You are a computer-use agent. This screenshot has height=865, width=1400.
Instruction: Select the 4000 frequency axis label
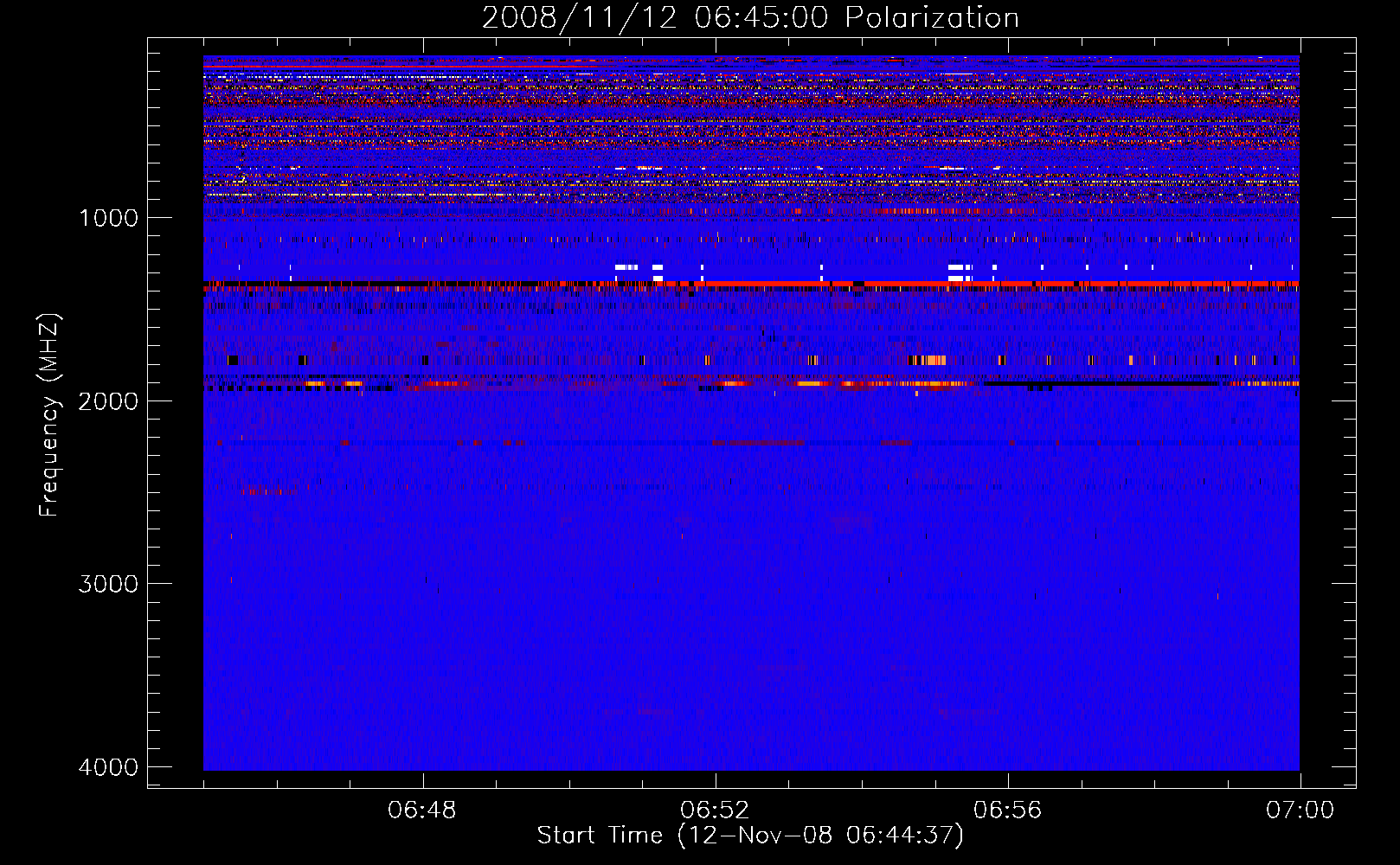(108, 767)
